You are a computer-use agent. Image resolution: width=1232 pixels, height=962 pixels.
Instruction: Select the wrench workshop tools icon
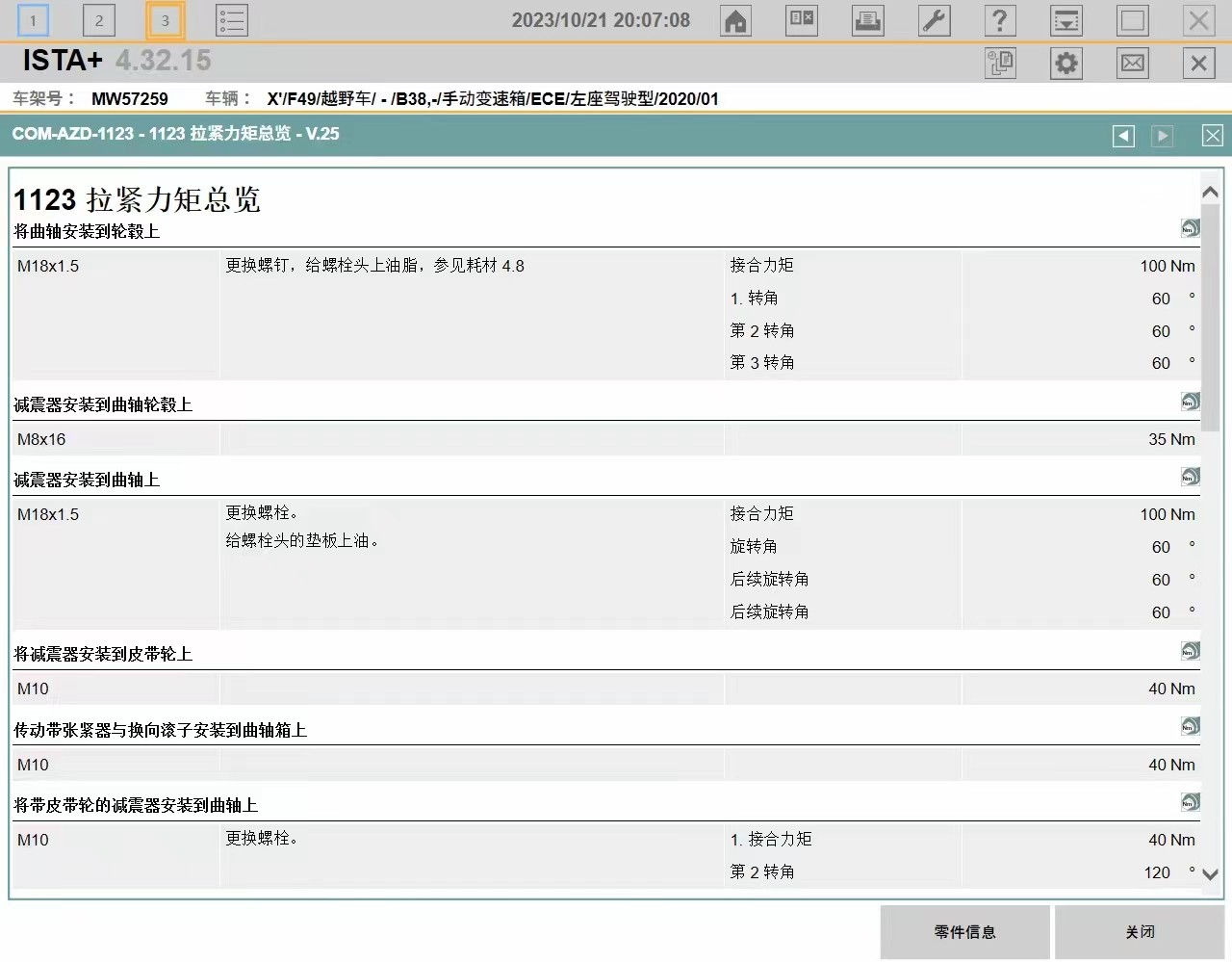click(935, 20)
